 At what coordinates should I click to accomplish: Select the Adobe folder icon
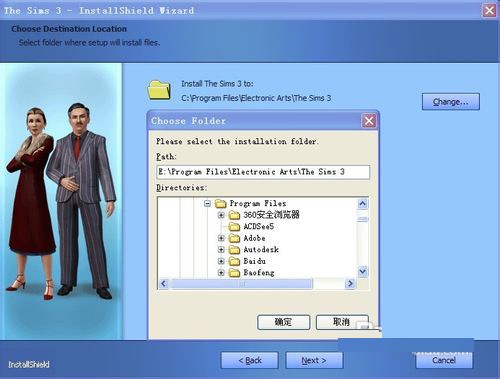pyautogui.click(x=234, y=238)
